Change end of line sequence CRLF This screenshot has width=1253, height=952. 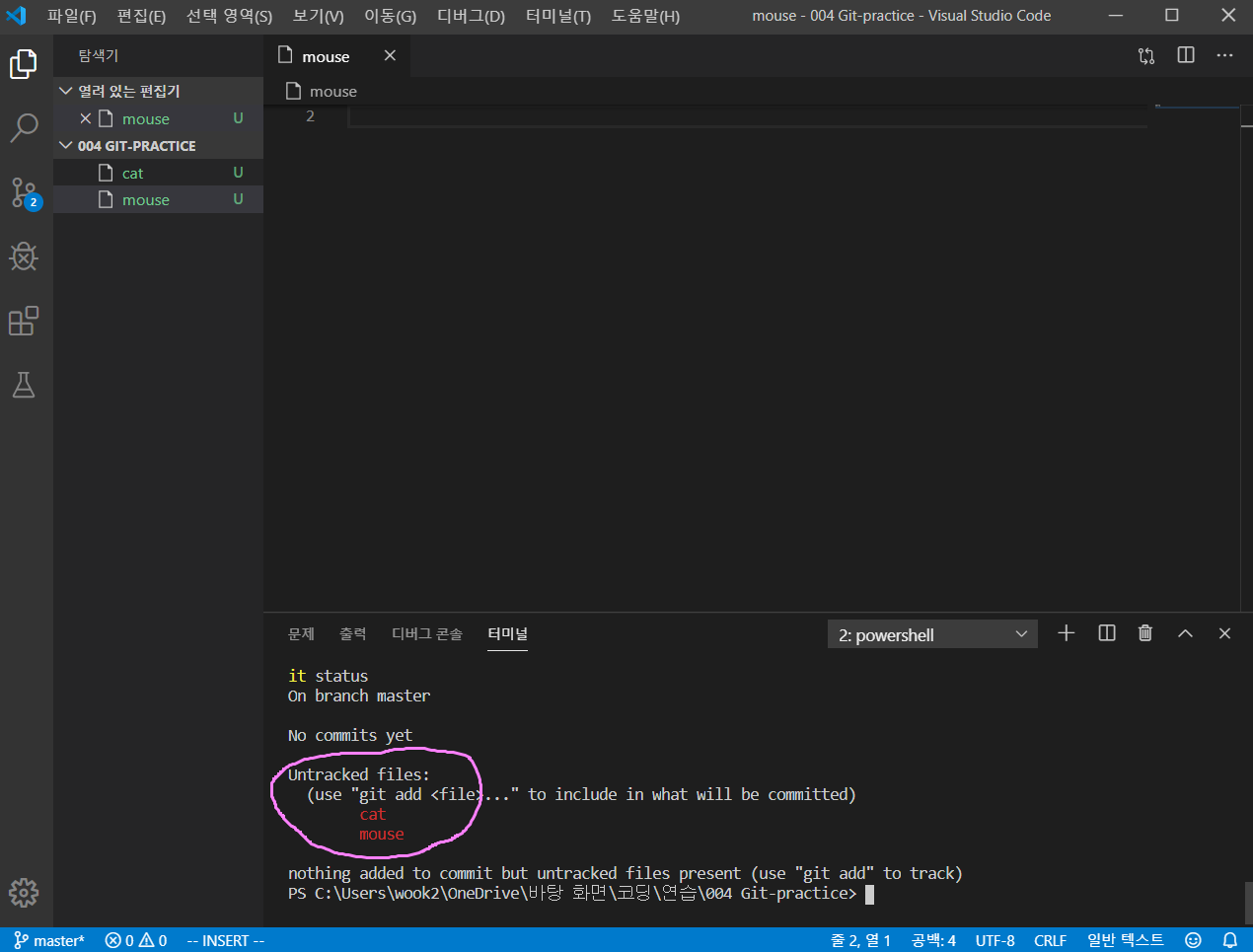1050,940
